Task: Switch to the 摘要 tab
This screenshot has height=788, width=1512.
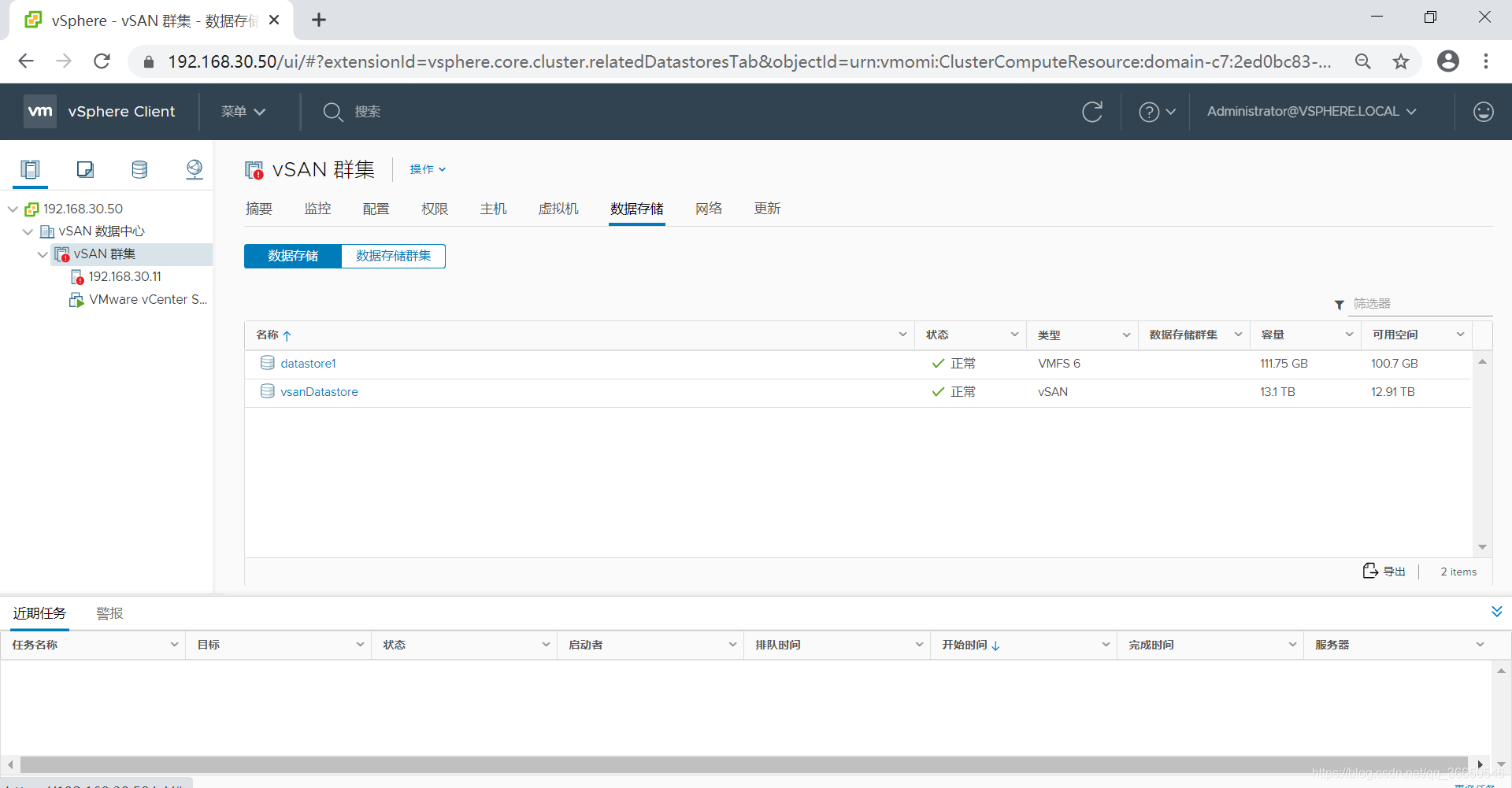Action: pyautogui.click(x=259, y=209)
